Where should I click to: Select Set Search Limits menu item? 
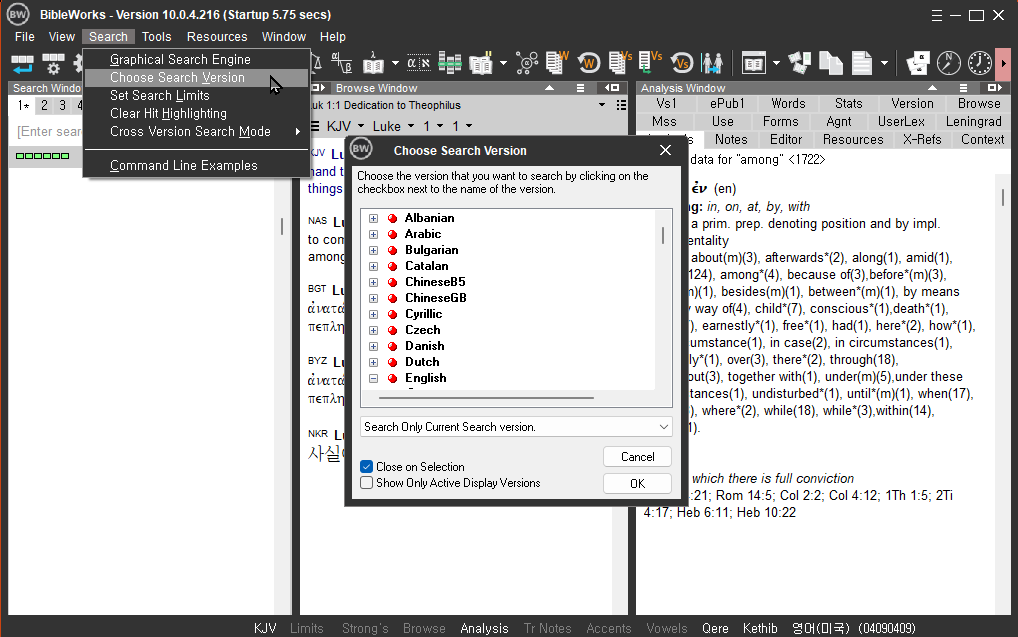point(196,95)
